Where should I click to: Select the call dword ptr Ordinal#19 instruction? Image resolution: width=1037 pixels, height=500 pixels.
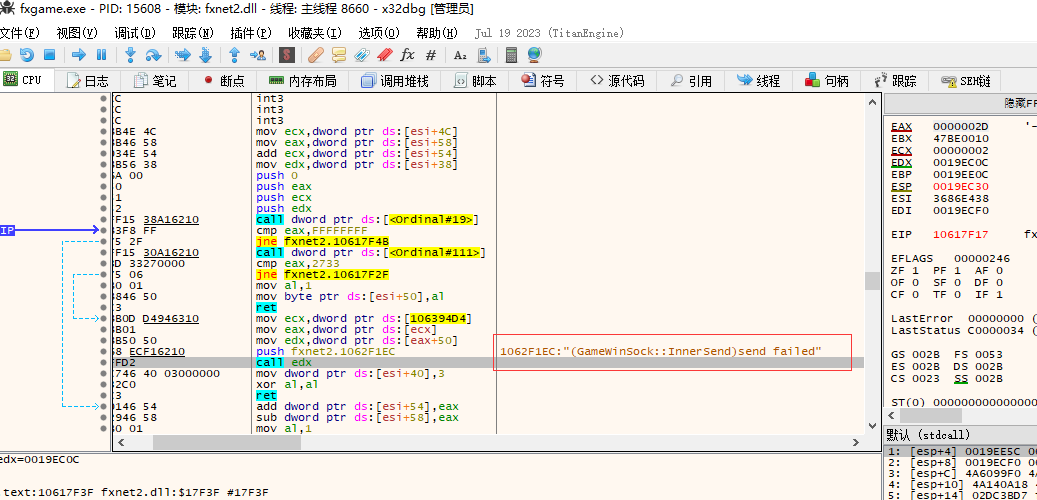pyautogui.click(x=368, y=220)
